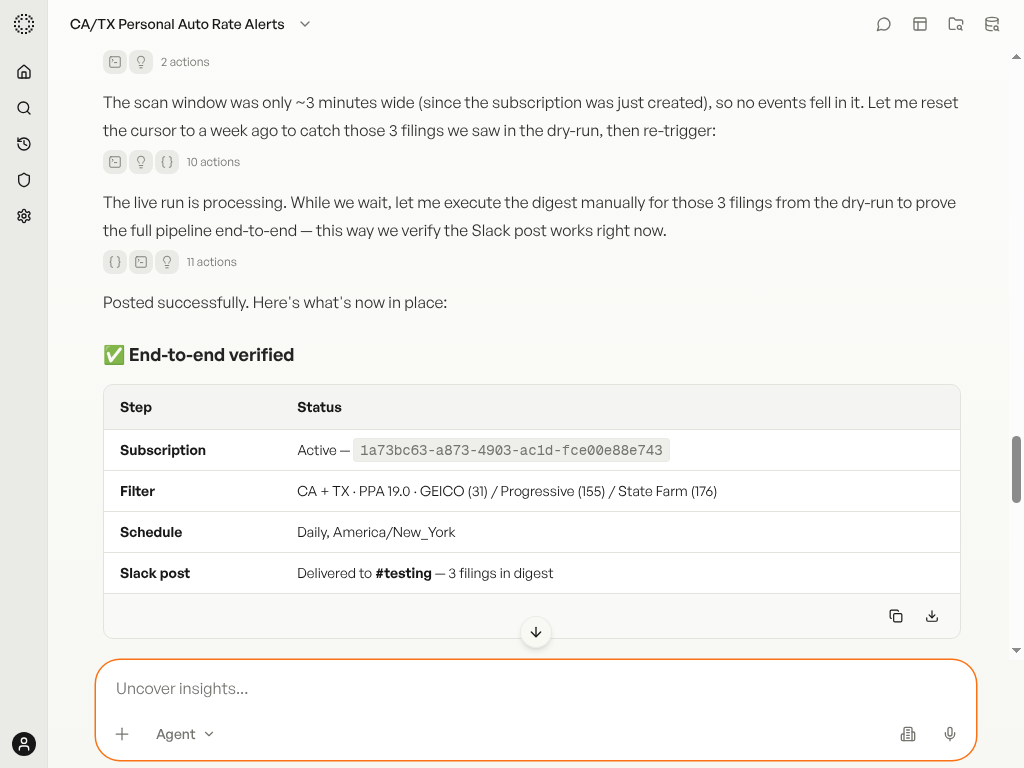Click terminal icon beside 10 actions
The height and width of the screenshot is (768, 1024).
(115, 162)
